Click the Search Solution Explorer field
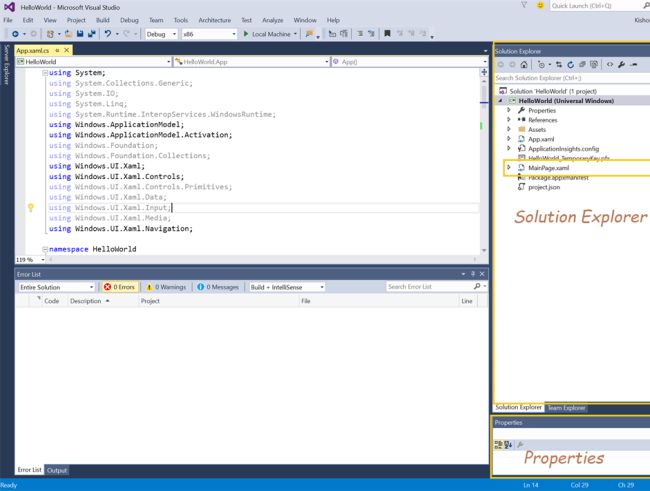650x491 pixels. click(572, 78)
